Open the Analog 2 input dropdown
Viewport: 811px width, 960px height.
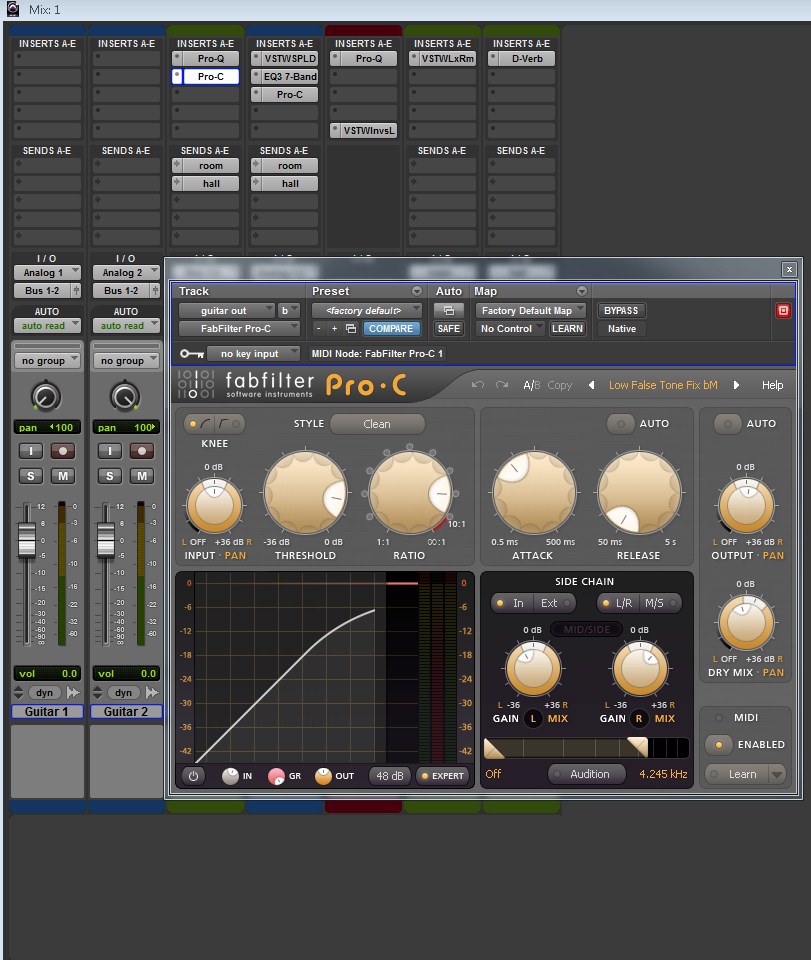126,272
